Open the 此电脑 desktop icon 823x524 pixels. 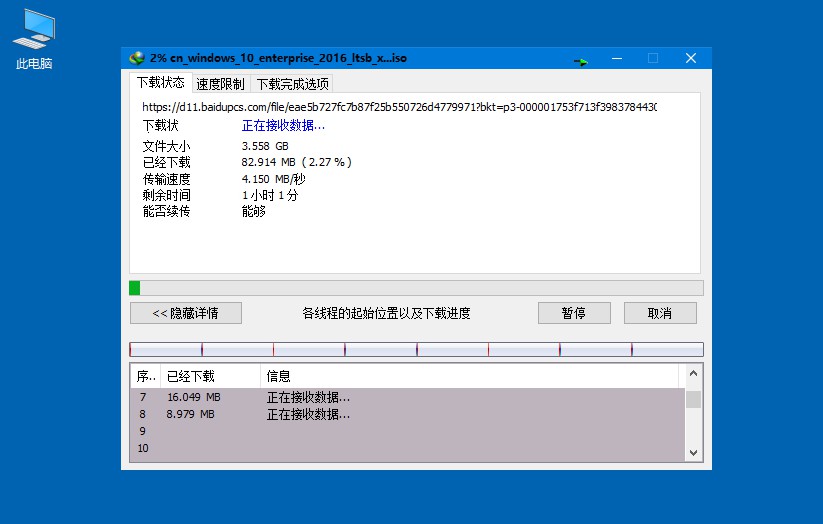pos(34,40)
